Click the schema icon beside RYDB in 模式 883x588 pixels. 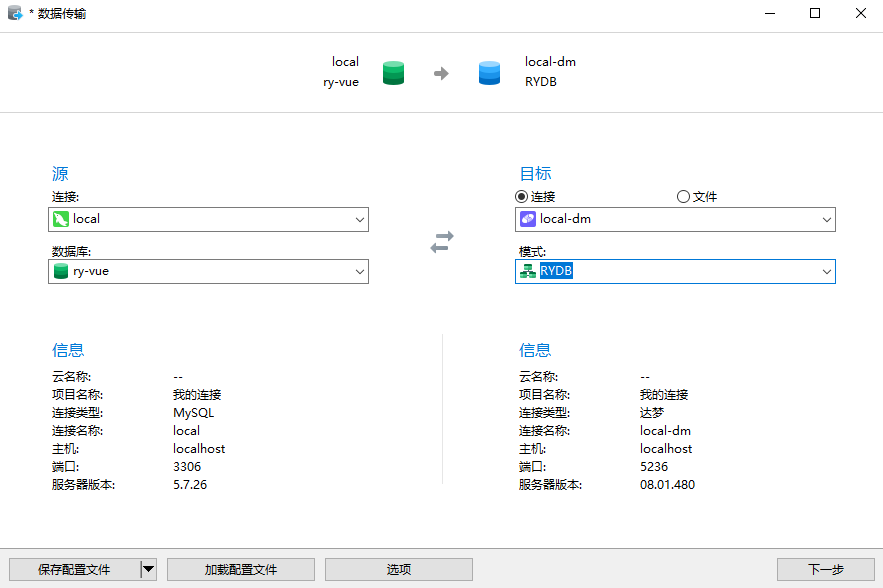tap(529, 271)
